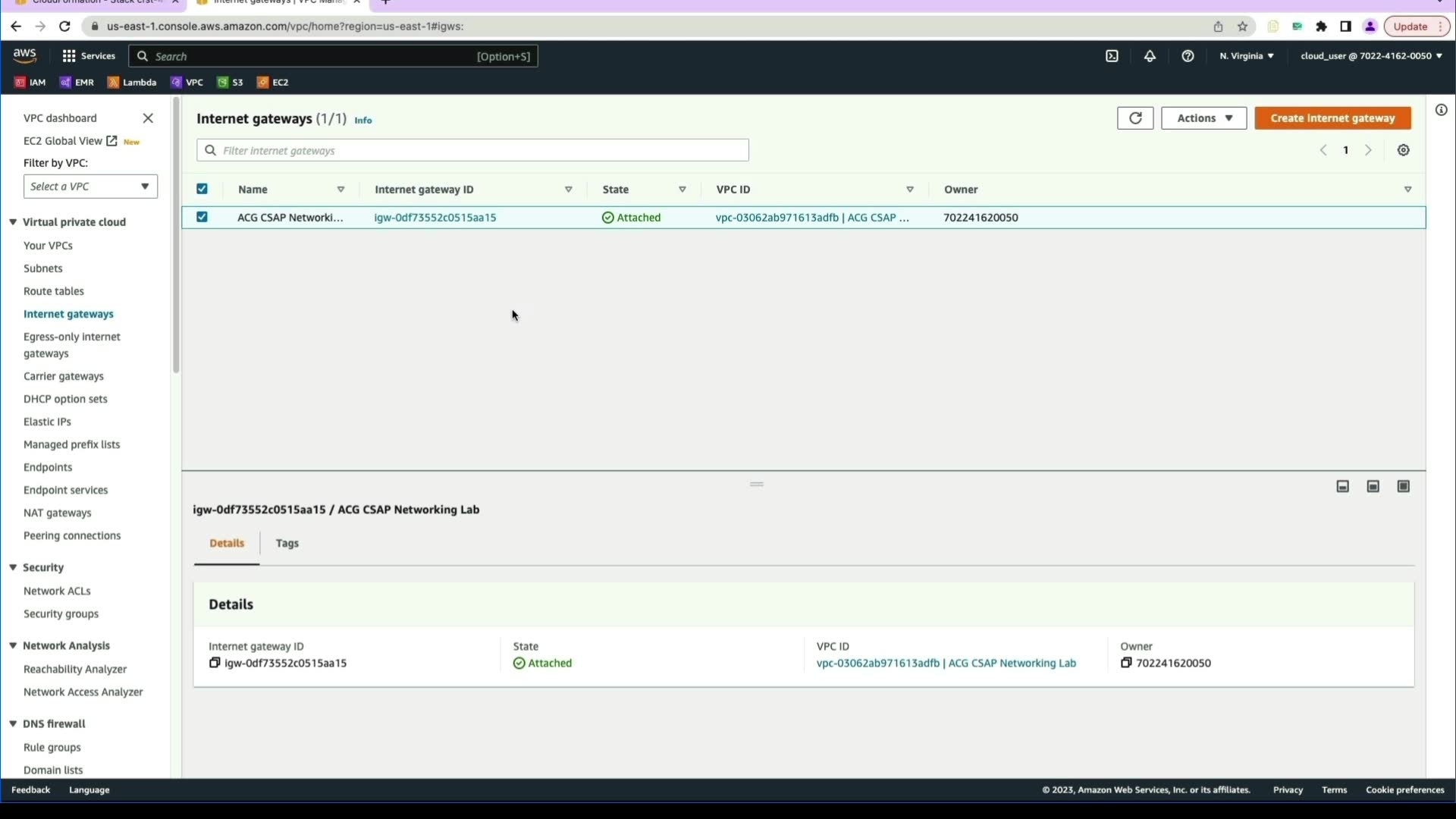The image size is (1456, 819).
Task: Close the VPC dashboard side navigation
Action: coord(148,118)
